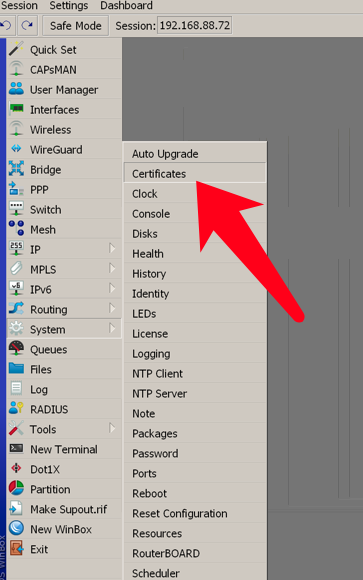Open the Dashboard menu
This screenshot has height=580, width=363.
[x=126, y=6]
